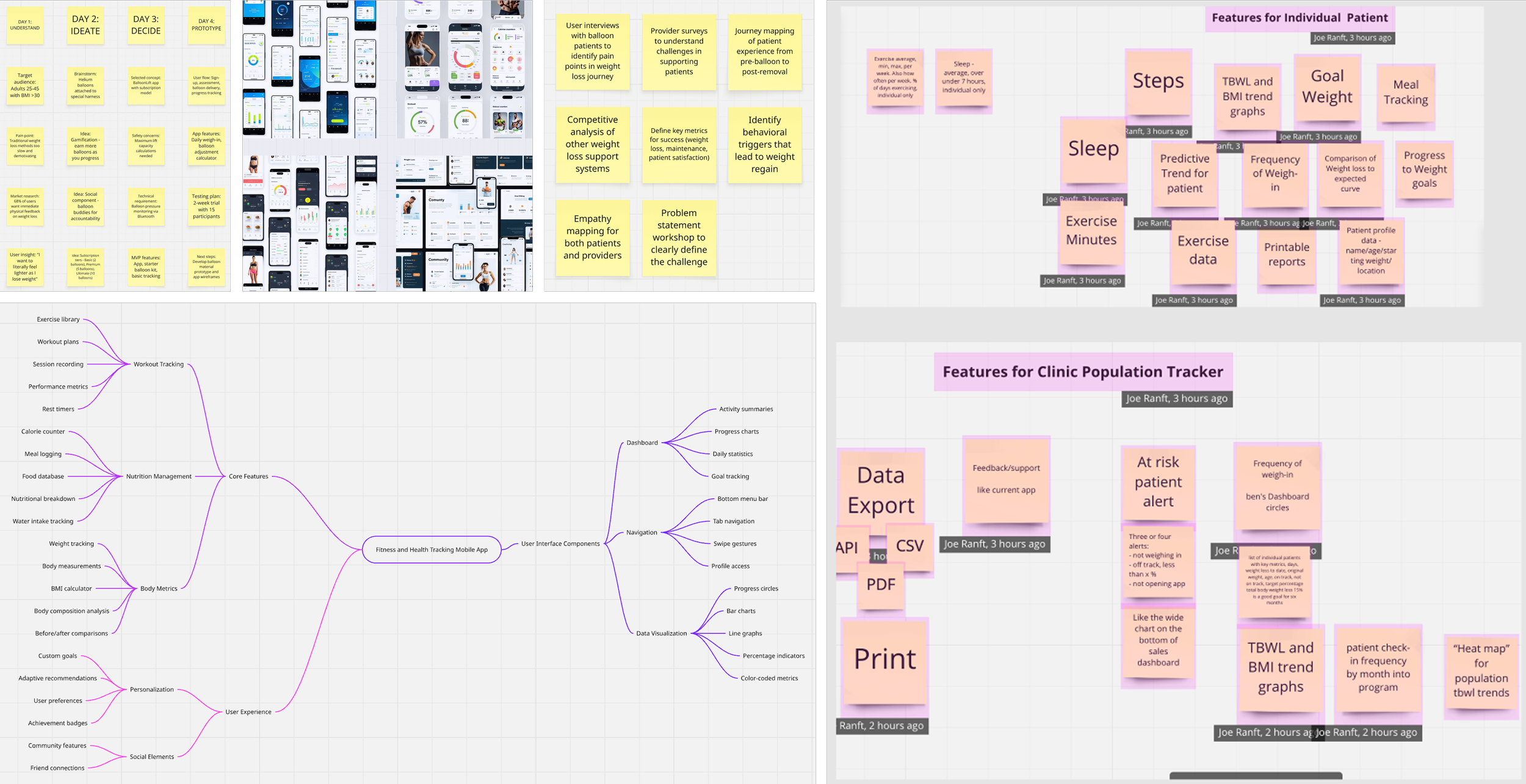Click the 'Nutrition Management' branch node
Image resolution: width=1526 pixels, height=784 pixels.
click(159, 477)
